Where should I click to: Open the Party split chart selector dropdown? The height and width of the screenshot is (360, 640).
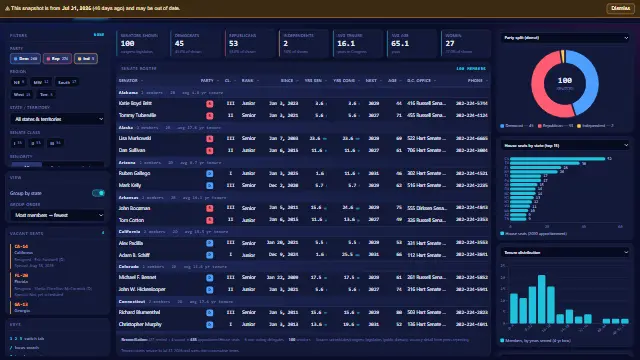coord(565,38)
